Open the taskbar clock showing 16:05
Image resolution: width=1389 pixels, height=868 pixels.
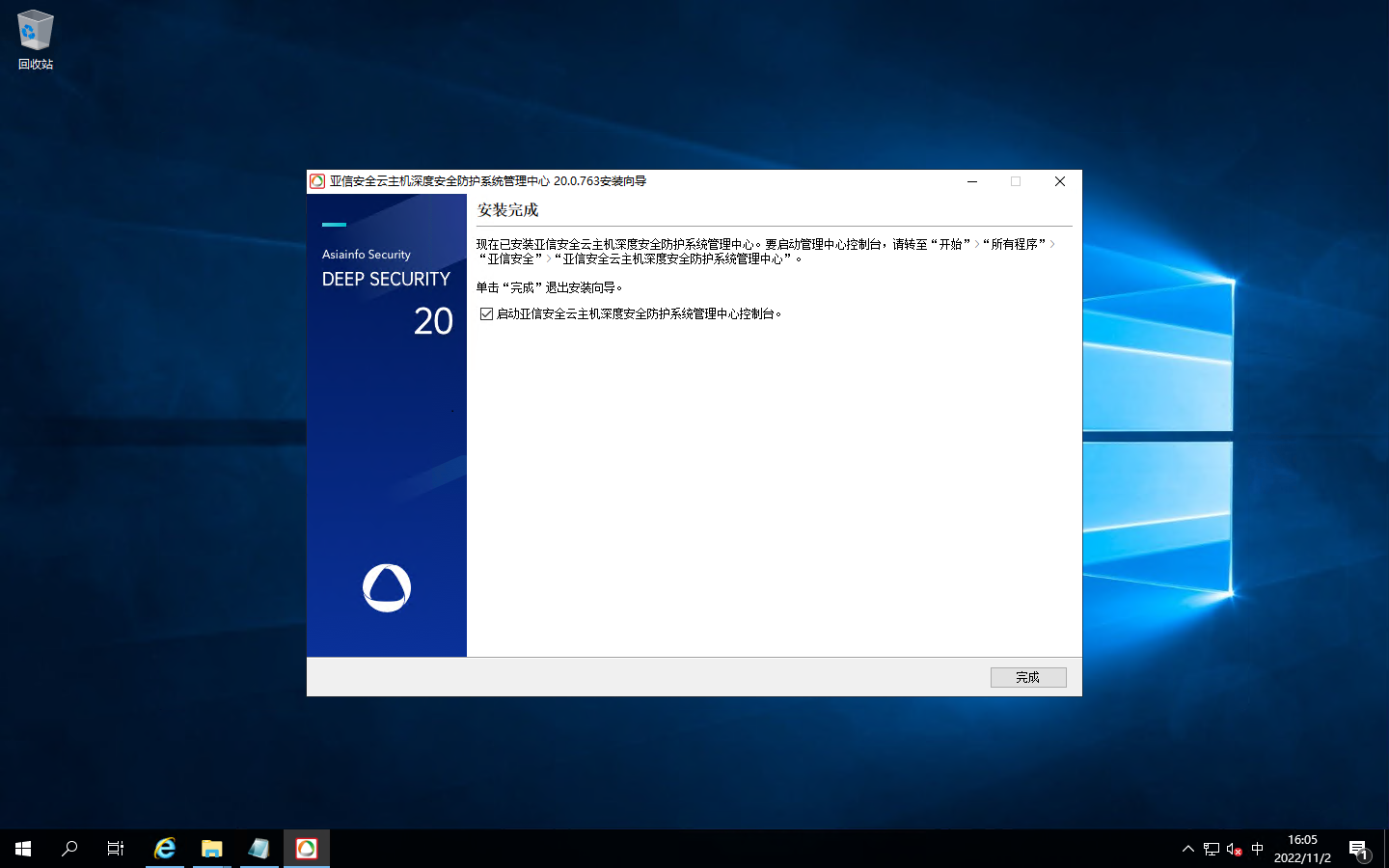point(1302,849)
